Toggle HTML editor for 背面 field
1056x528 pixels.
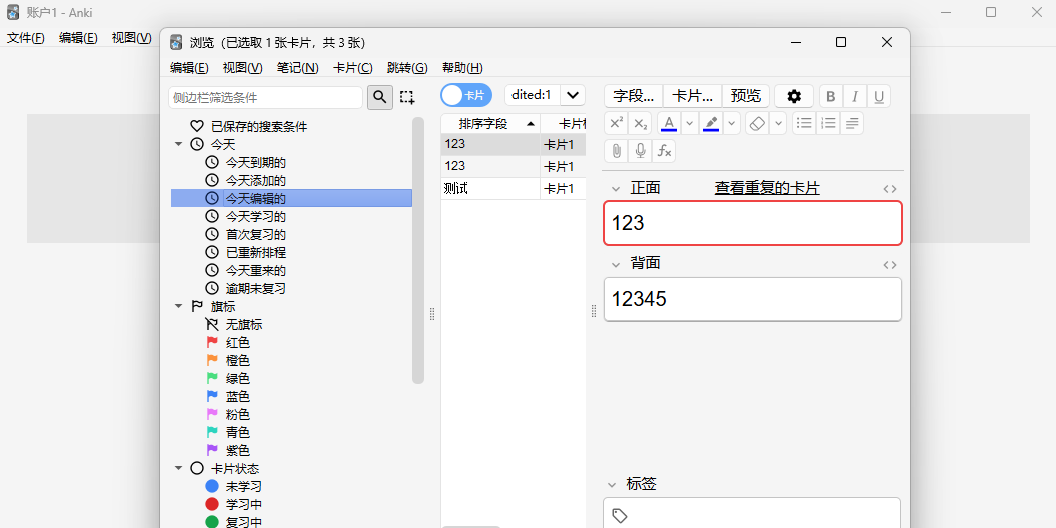tap(890, 265)
